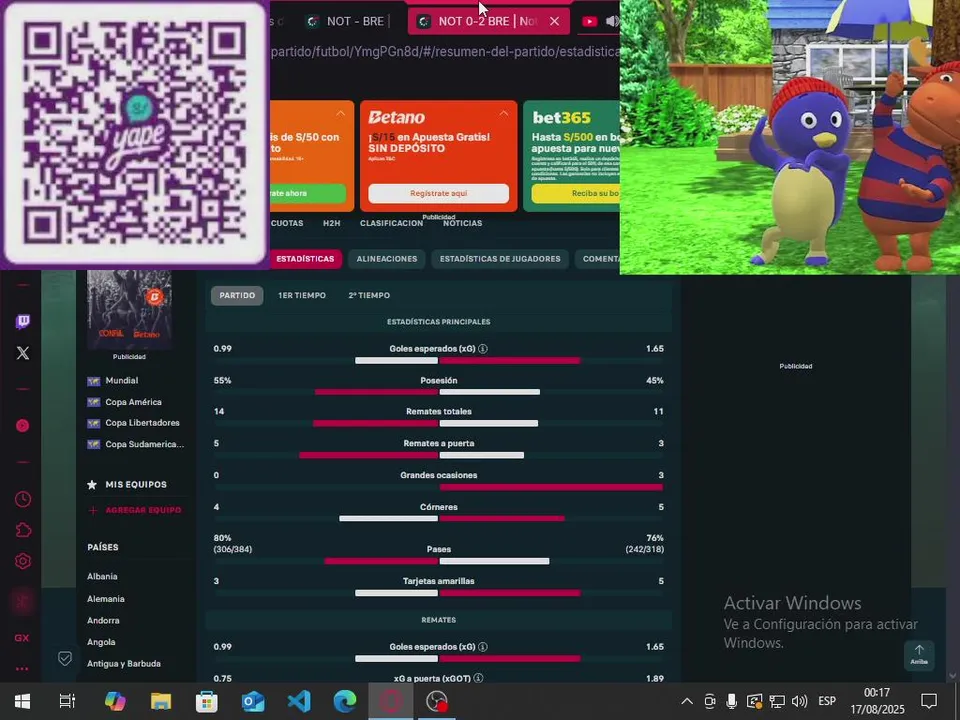Image resolution: width=960 pixels, height=720 pixels.
Task: Open the Copa América link
Action: pyautogui.click(x=133, y=402)
